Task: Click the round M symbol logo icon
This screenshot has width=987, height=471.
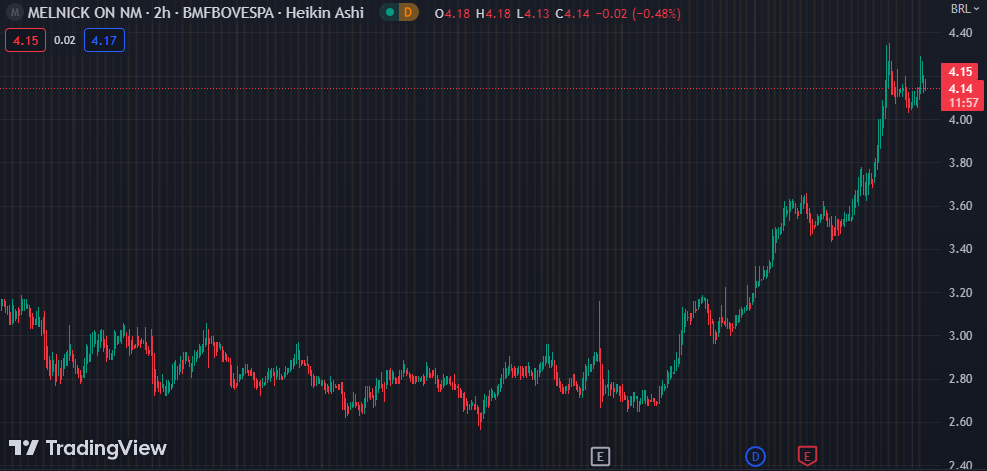Action: 14,13
